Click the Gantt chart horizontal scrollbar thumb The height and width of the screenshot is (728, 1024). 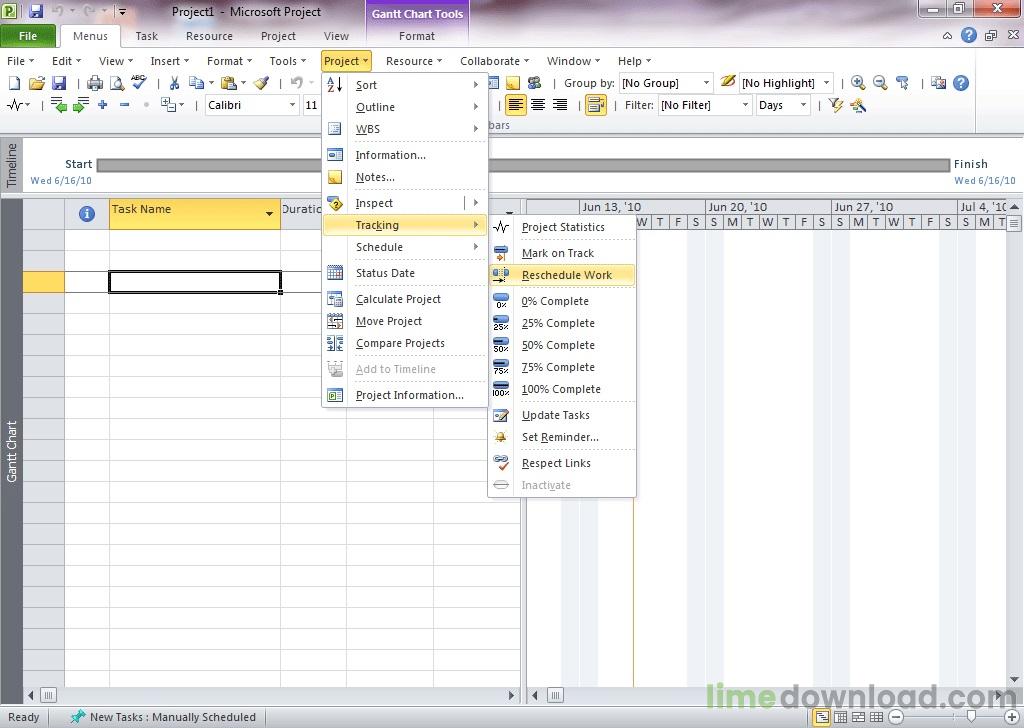(x=555, y=695)
